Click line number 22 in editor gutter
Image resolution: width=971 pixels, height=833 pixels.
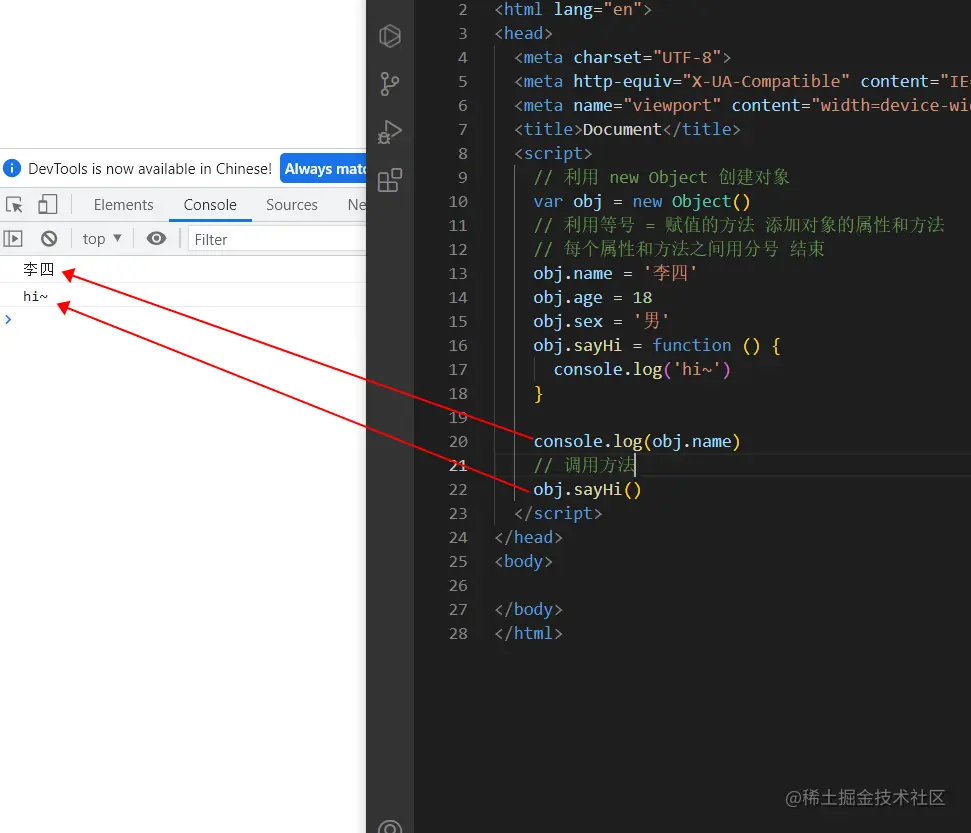(x=458, y=490)
